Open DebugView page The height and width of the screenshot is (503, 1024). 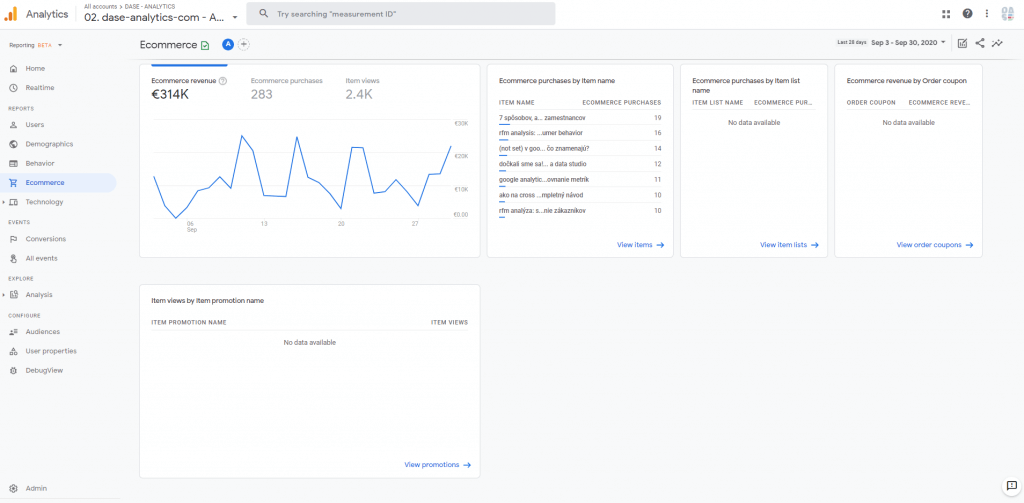pyautogui.click(x=44, y=370)
